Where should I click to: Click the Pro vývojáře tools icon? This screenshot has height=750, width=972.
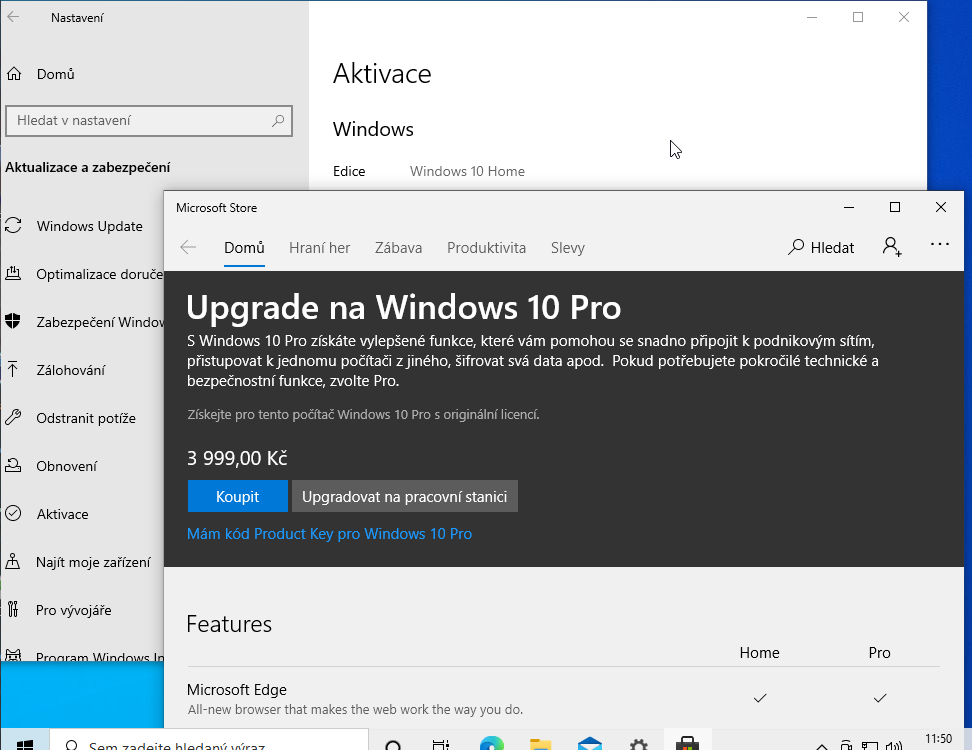pyautogui.click(x=13, y=609)
